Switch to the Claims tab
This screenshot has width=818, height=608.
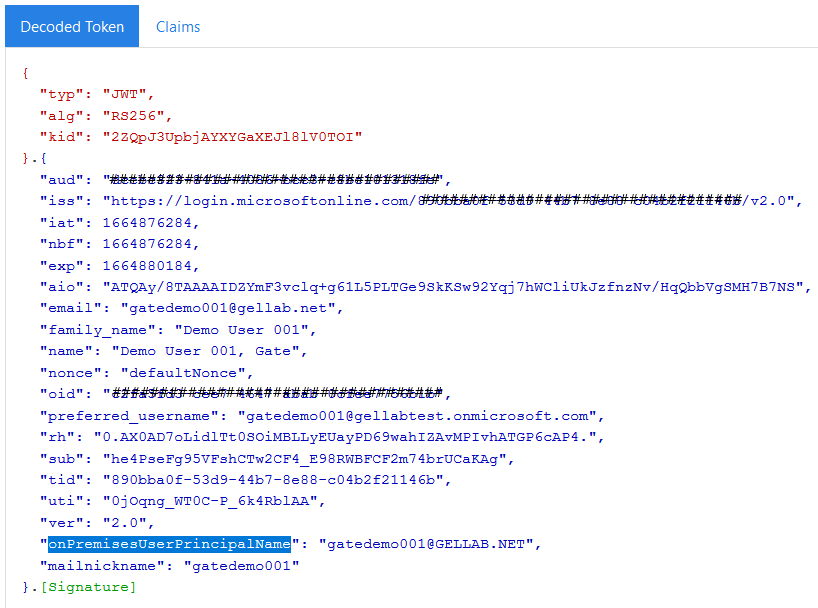point(178,27)
